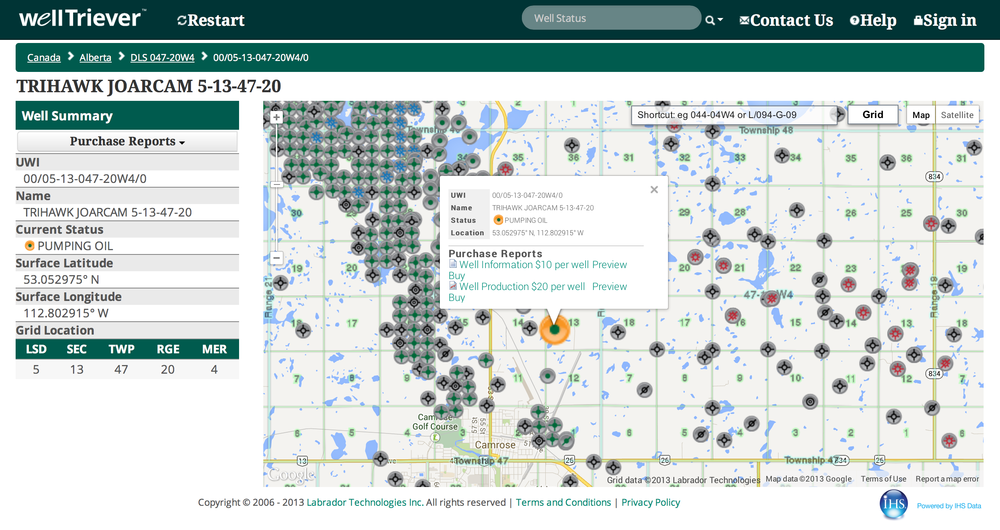Select sidebar name value TRIHAWK JOARCAM 5-13-47-20
This screenshot has width=1000, height=530.
pyautogui.click(x=107, y=212)
